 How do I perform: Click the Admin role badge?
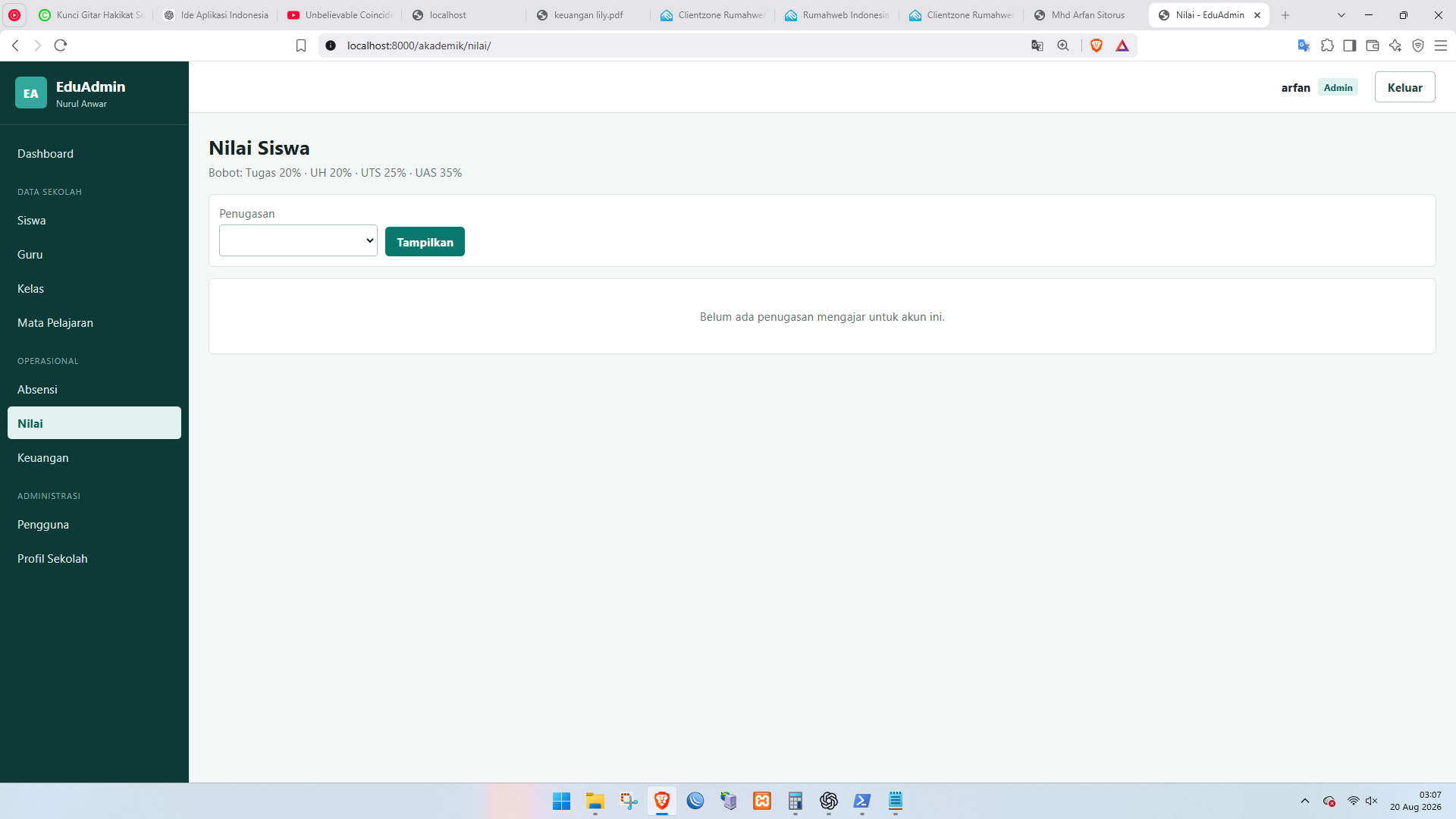1338,87
